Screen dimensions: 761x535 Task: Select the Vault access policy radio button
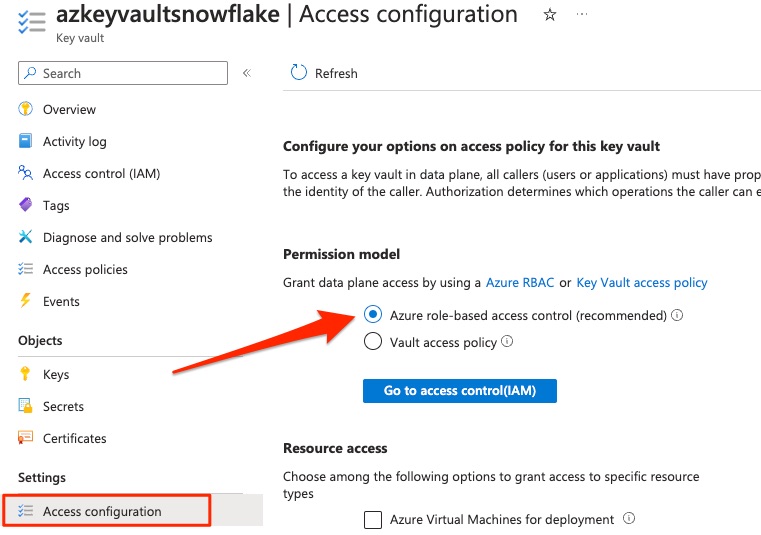(x=373, y=342)
